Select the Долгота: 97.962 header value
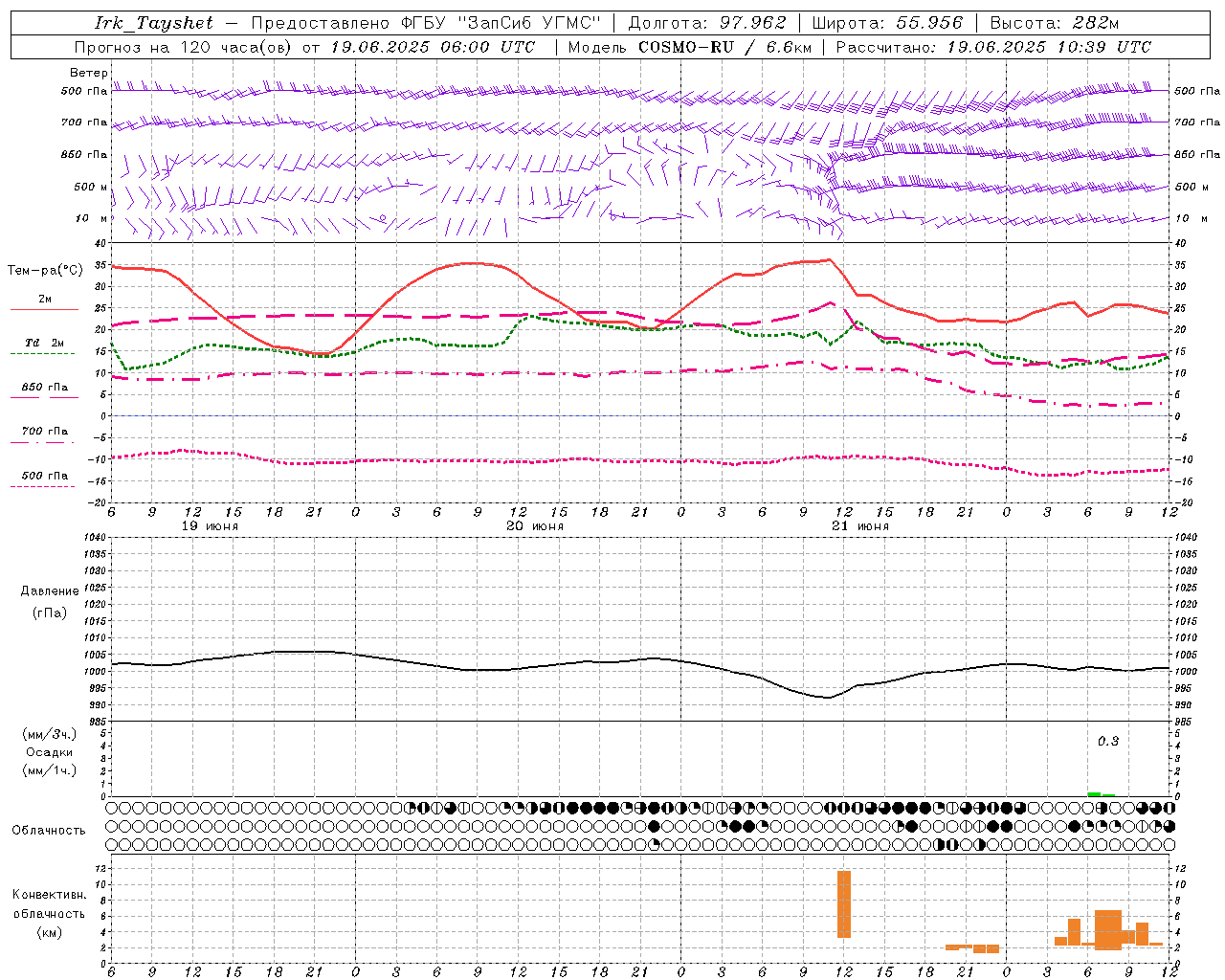1225x980 pixels. (706, 23)
